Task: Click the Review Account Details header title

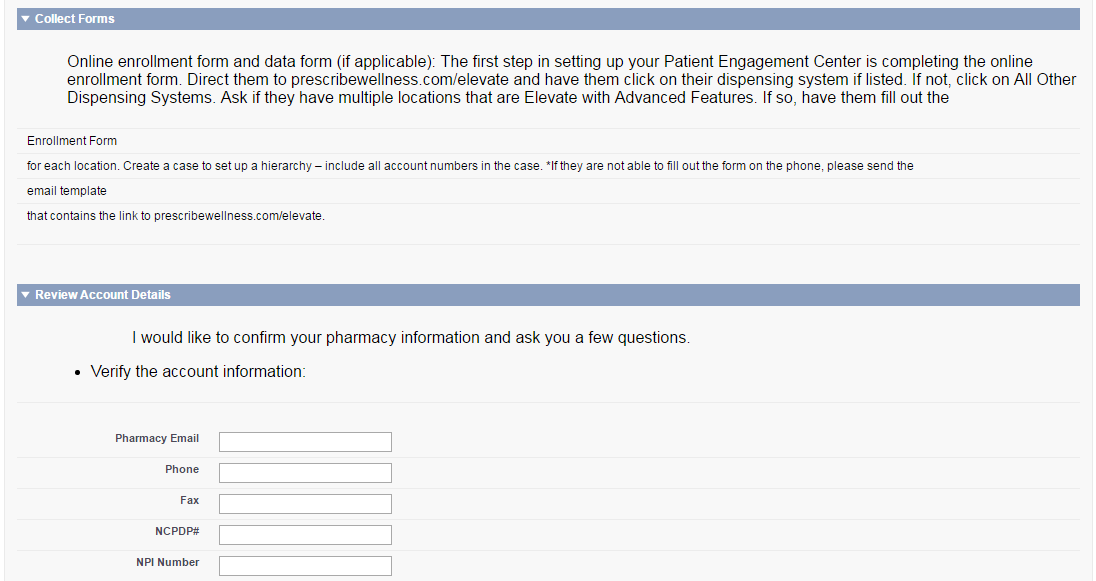Action: click(x=103, y=295)
